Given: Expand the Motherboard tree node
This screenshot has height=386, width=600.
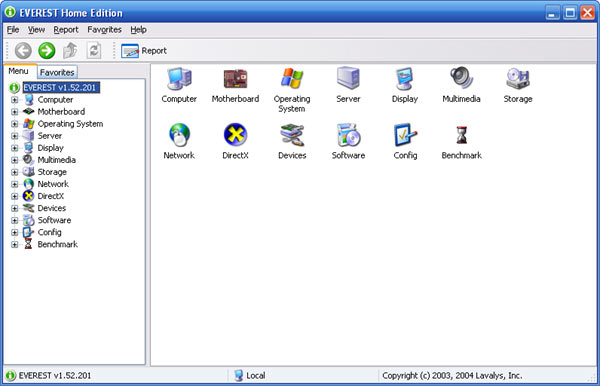Looking at the screenshot, I should tap(15, 112).
